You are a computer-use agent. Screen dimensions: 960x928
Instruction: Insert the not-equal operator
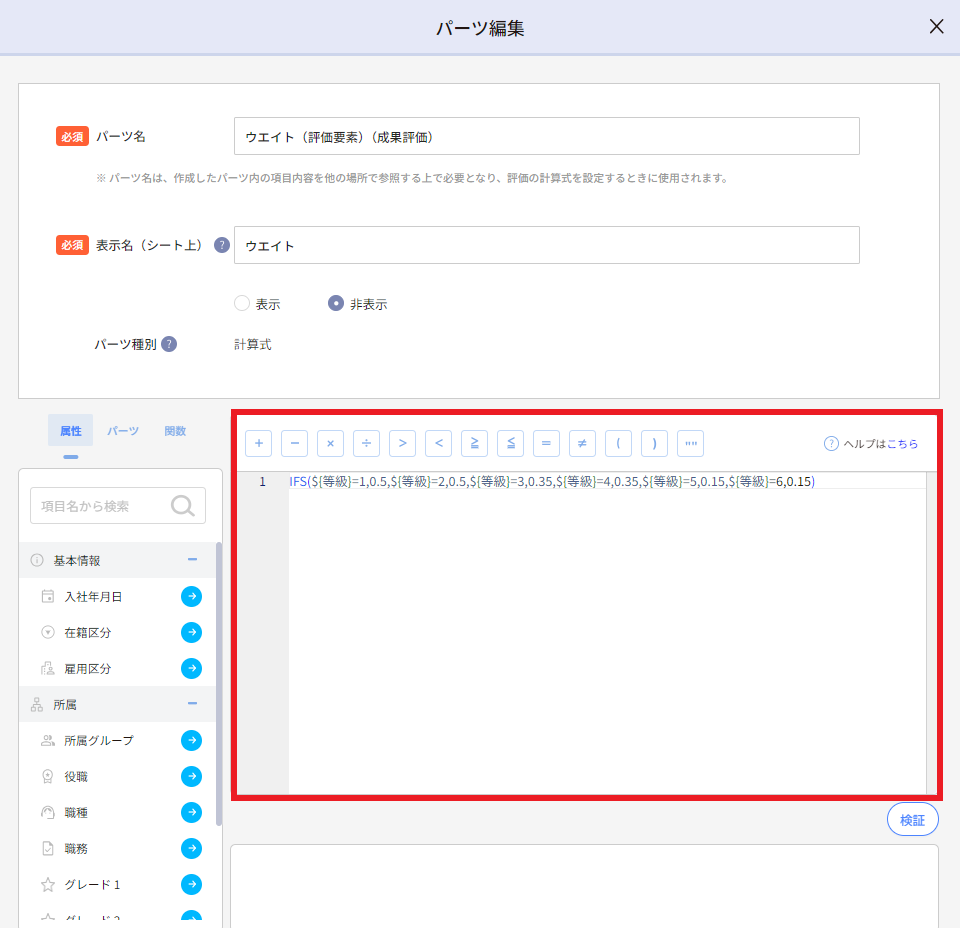tap(582, 443)
